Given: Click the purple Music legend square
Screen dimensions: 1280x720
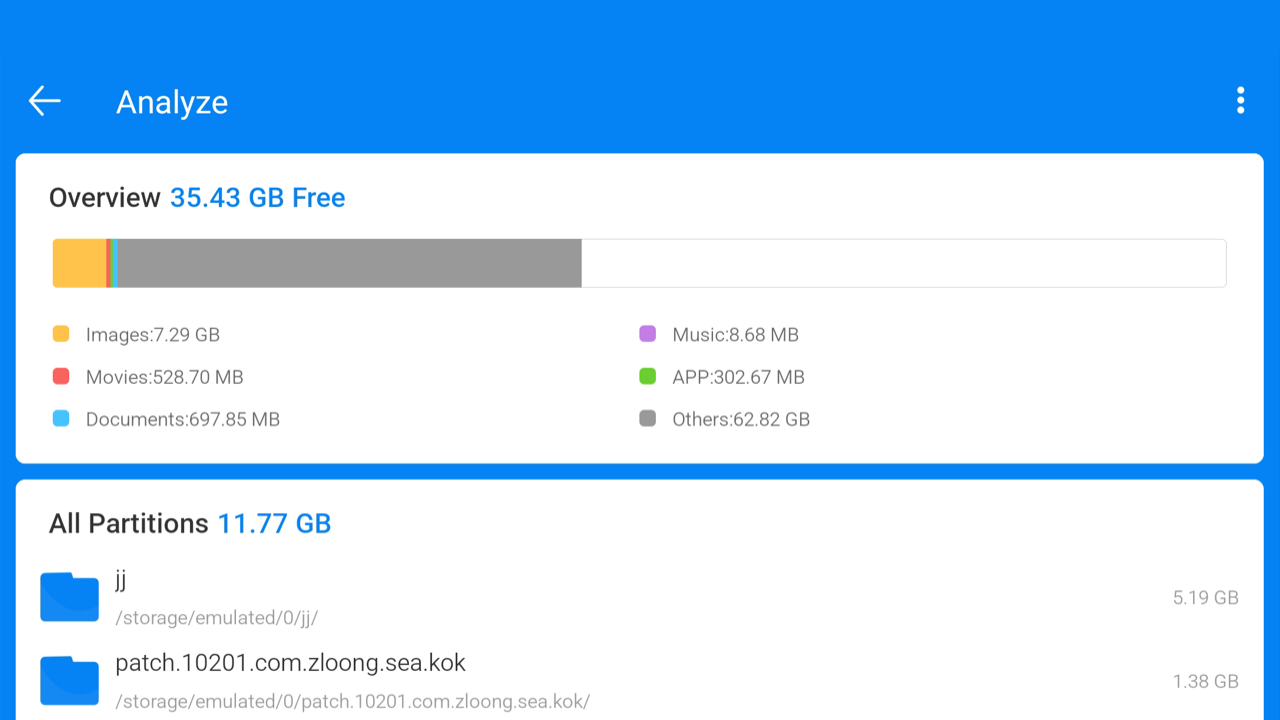Looking at the screenshot, I should point(649,334).
